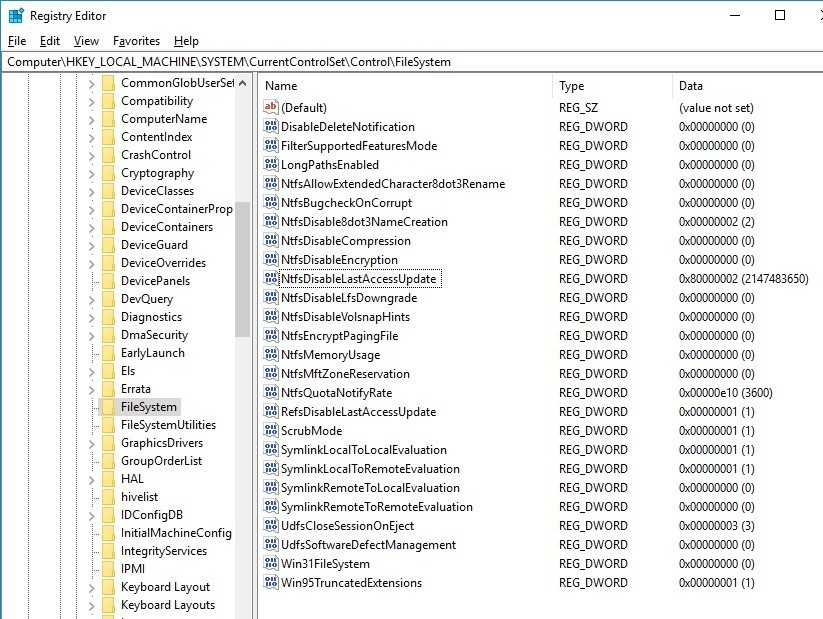Expand the DeviceGuard key

[91, 245]
